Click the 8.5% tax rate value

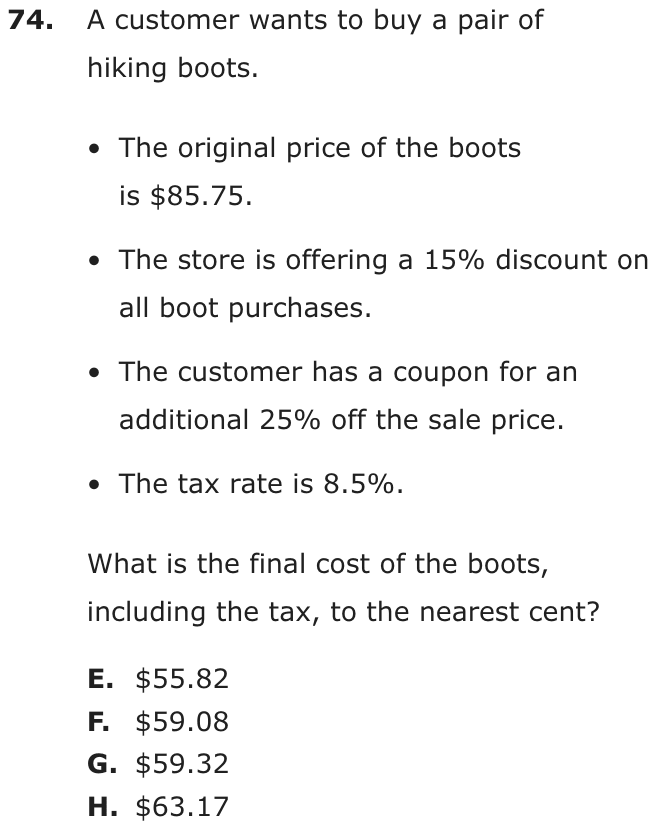click(358, 484)
